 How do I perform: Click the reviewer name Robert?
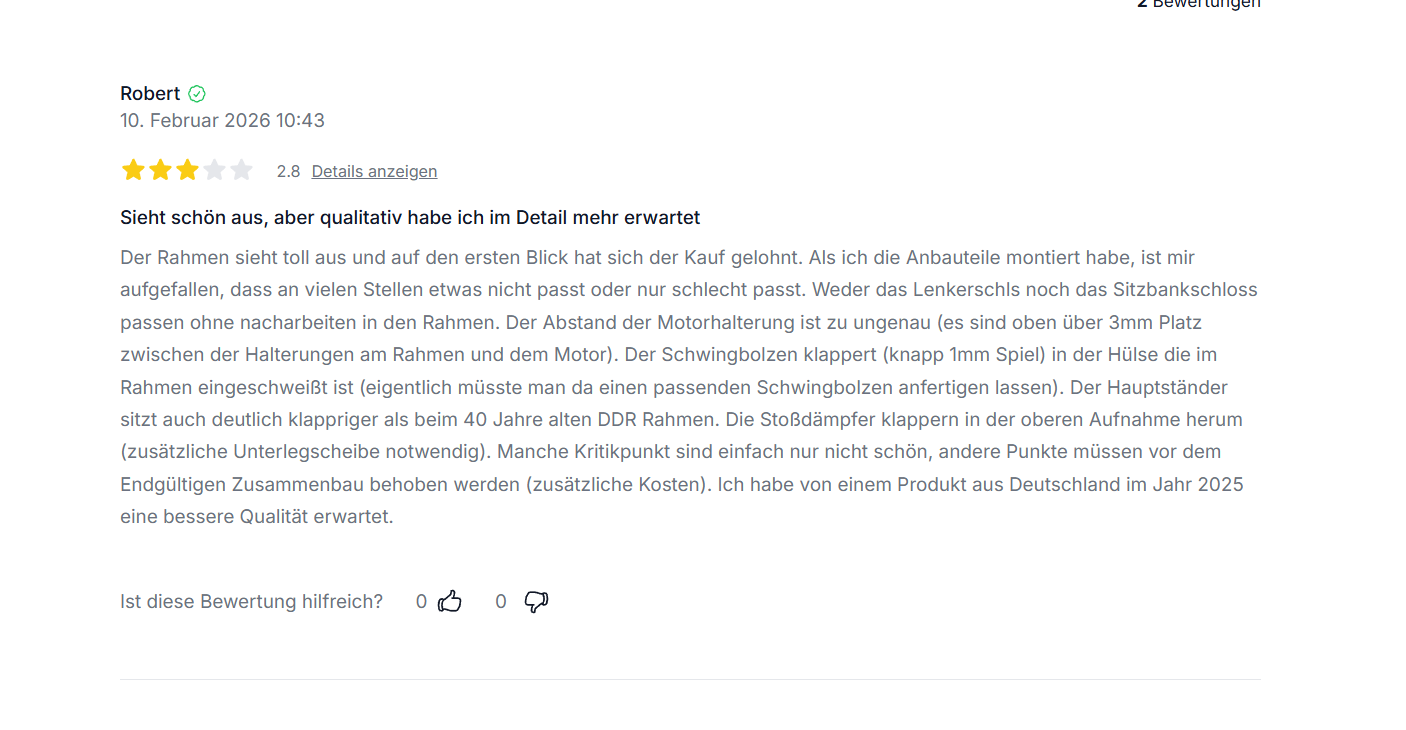(x=150, y=94)
